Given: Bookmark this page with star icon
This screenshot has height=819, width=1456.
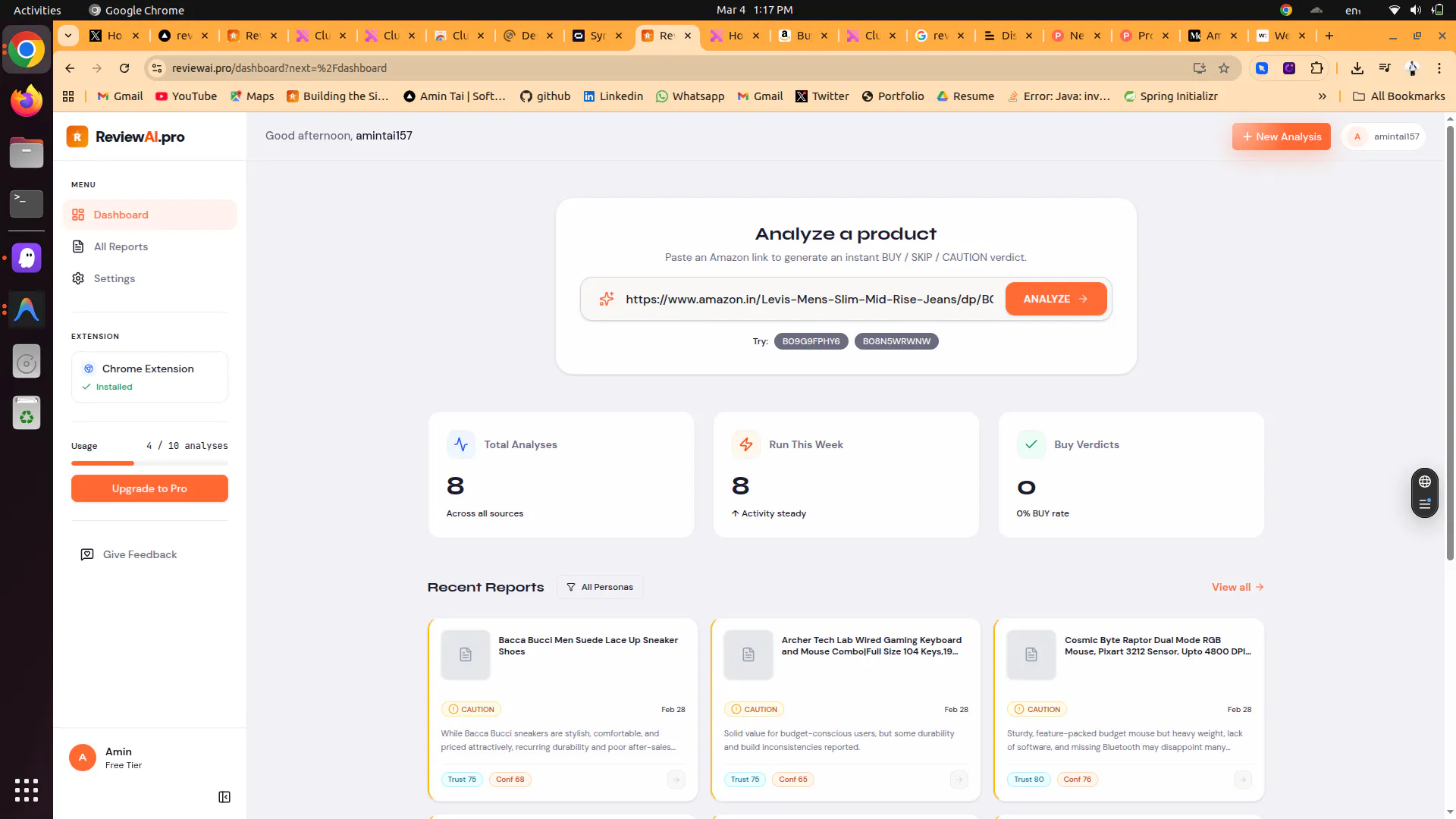Looking at the screenshot, I should (x=1224, y=68).
